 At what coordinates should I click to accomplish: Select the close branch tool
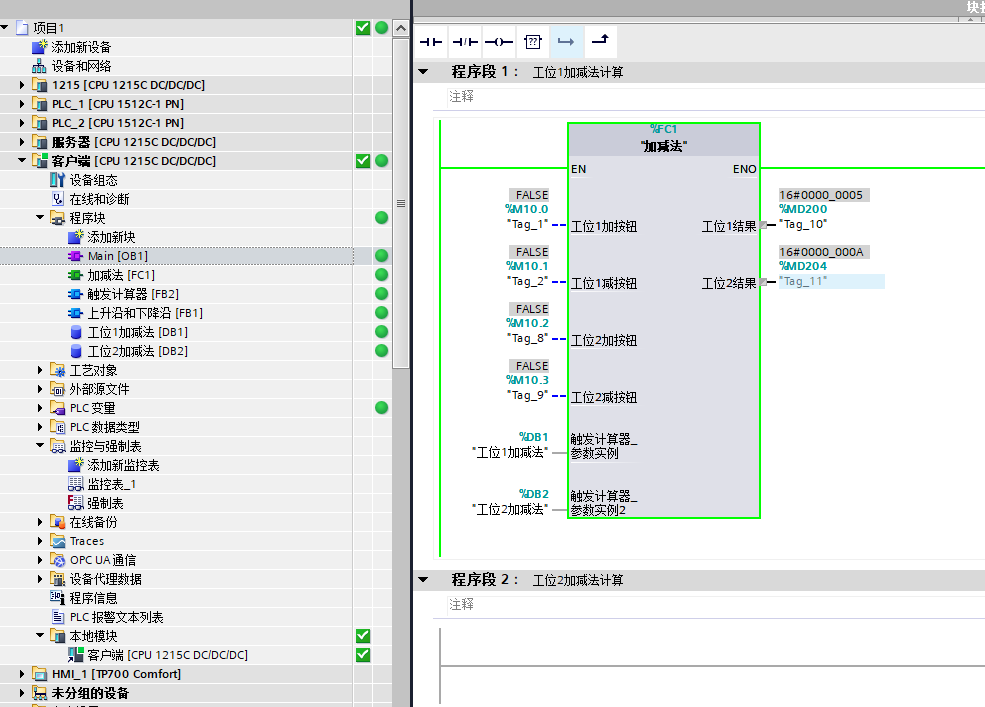(x=598, y=41)
